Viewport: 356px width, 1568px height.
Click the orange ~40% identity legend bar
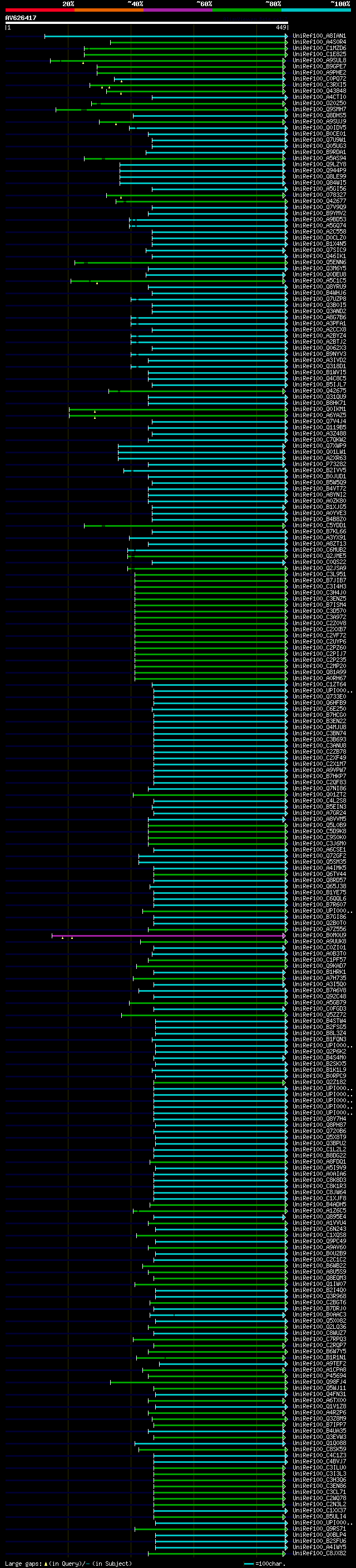[109, 10]
